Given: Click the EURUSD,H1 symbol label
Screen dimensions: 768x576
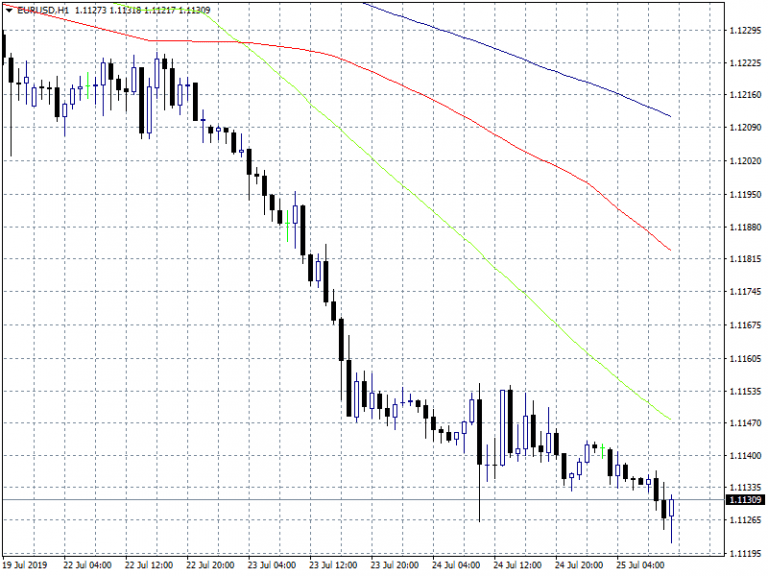Looking at the screenshot, I should coord(44,9).
